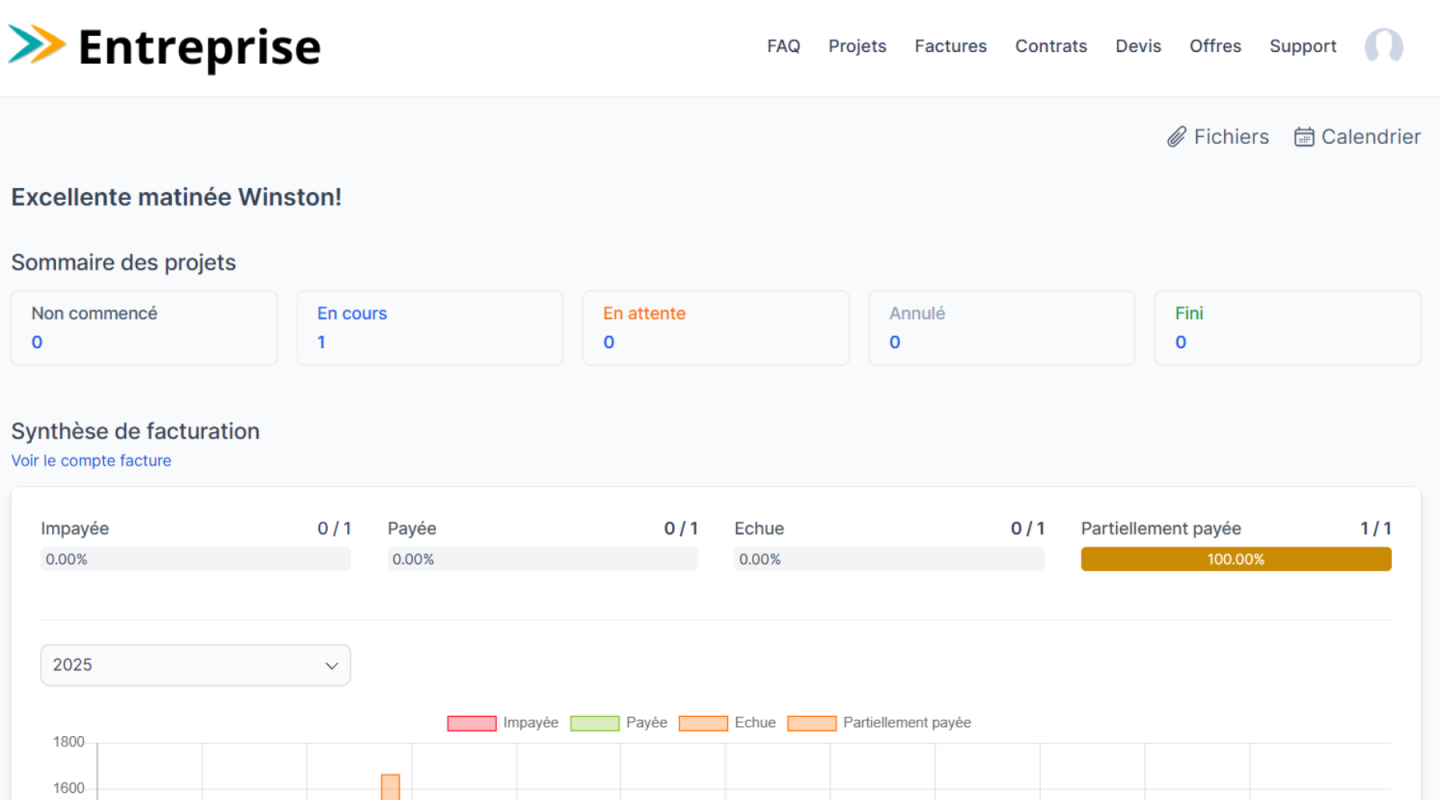Expand the 2025 year dropdown
Image resolution: width=1440 pixels, height=800 pixels.
click(x=196, y=665)
